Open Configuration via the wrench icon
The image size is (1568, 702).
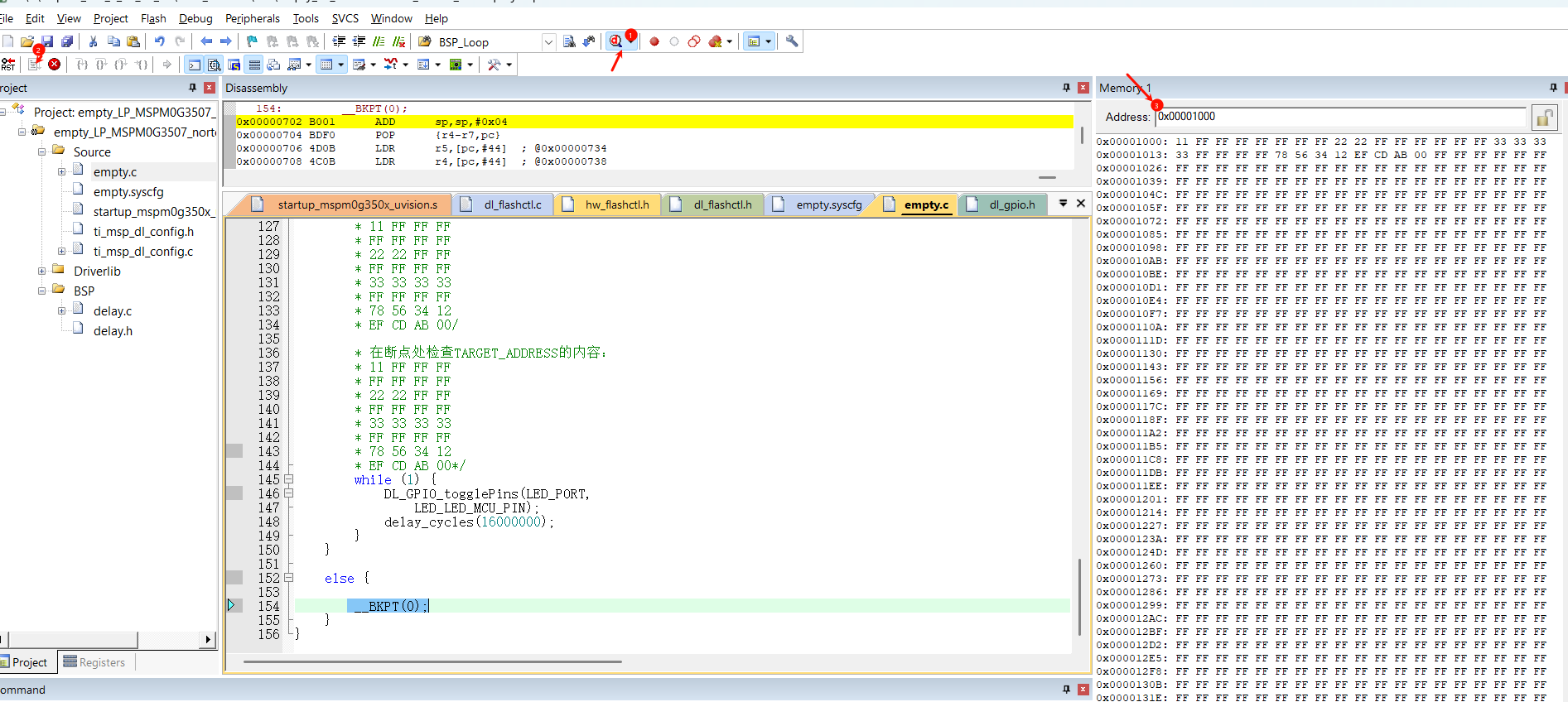(x=792, y=41)
